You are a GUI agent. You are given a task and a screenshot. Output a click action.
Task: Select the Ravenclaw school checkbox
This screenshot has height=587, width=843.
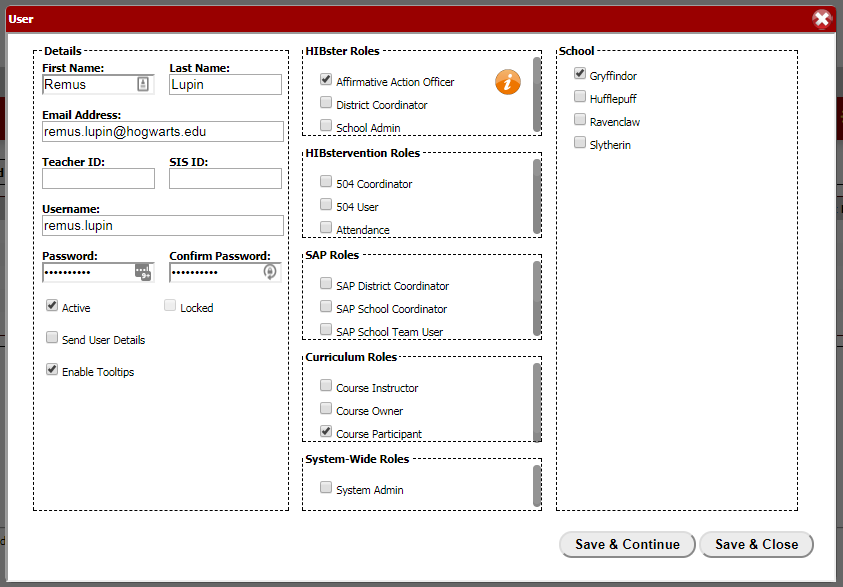[580, 119]
